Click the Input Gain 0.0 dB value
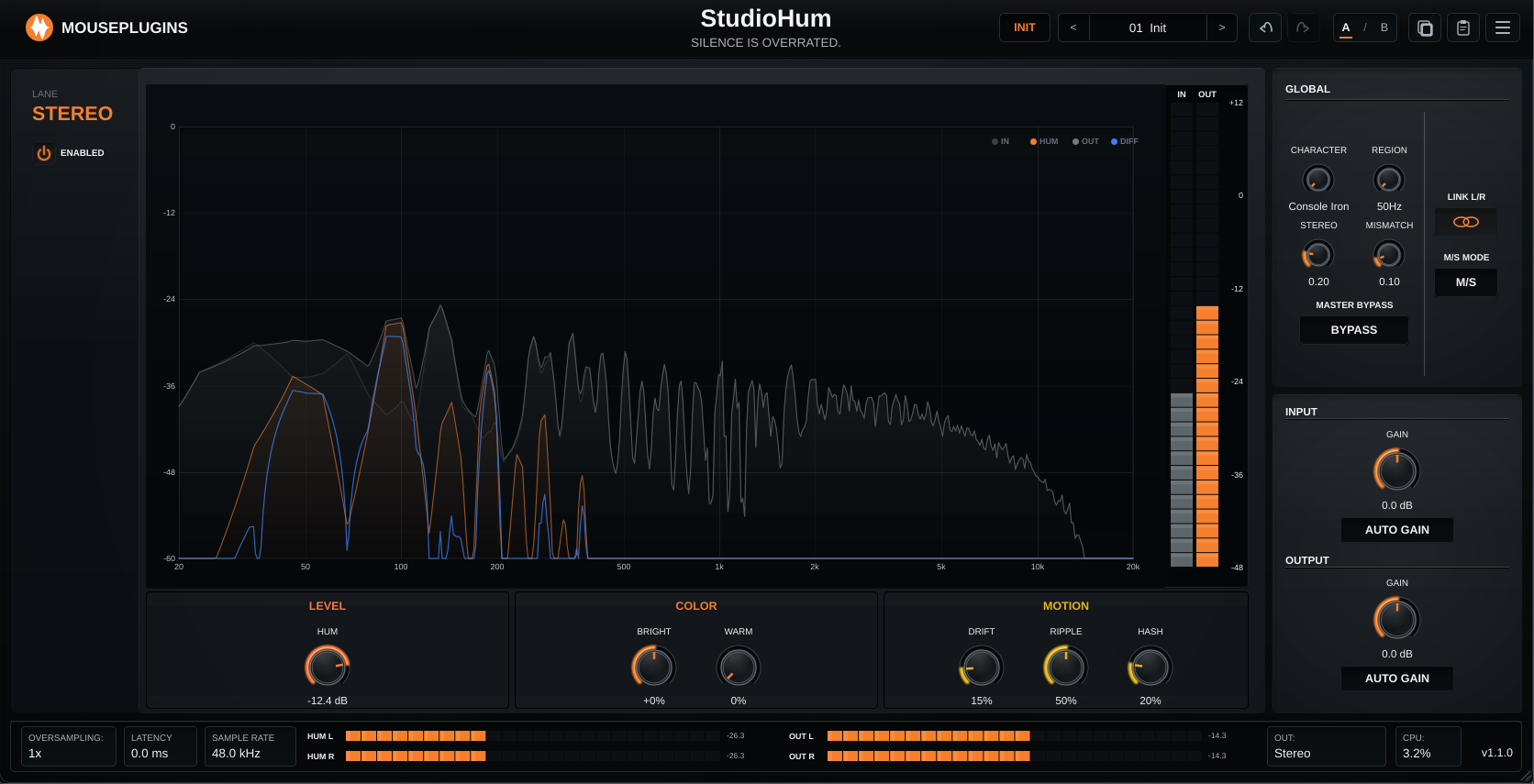 coord(1397,505)
